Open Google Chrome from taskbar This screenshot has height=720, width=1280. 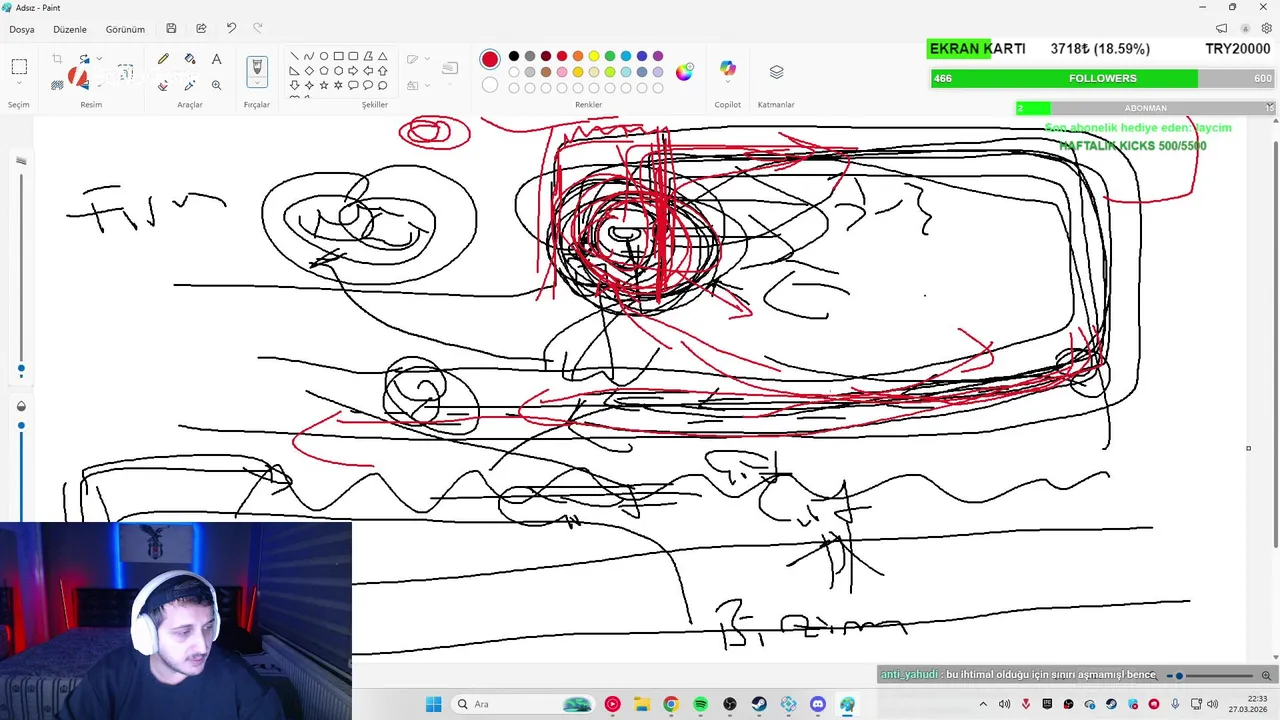671,704
